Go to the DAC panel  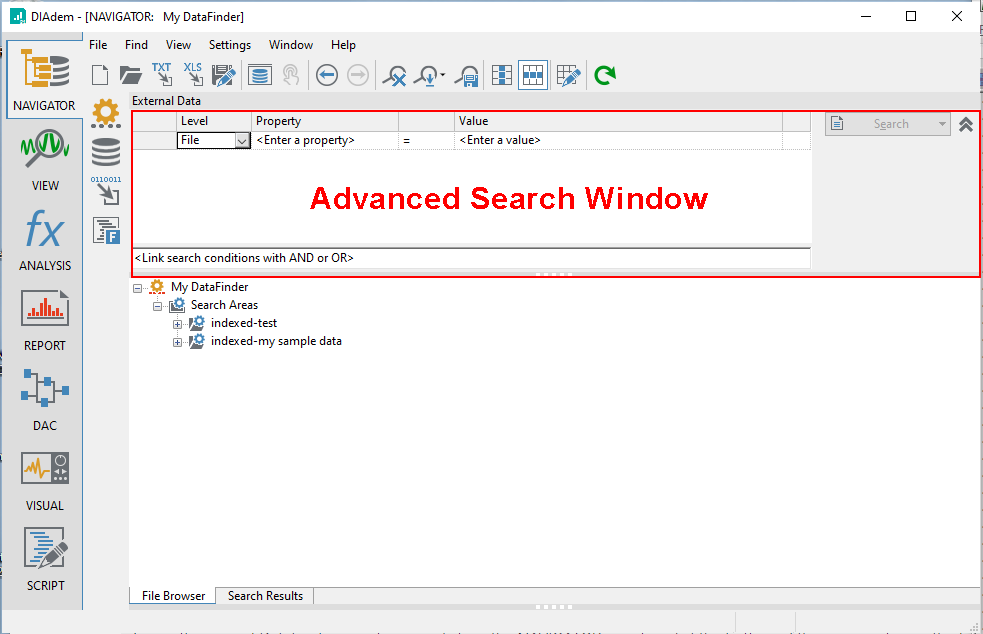coord(45,400)
